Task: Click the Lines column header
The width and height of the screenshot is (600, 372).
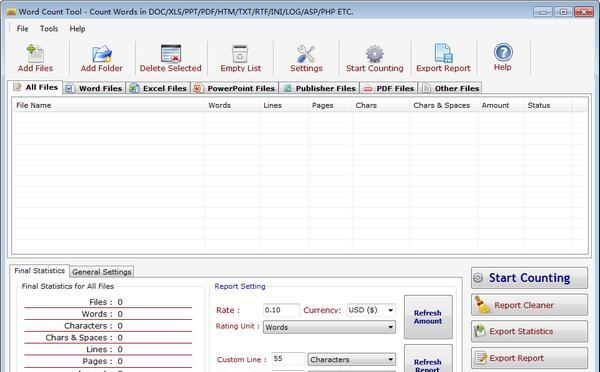Action: click(x=284, y=105)
